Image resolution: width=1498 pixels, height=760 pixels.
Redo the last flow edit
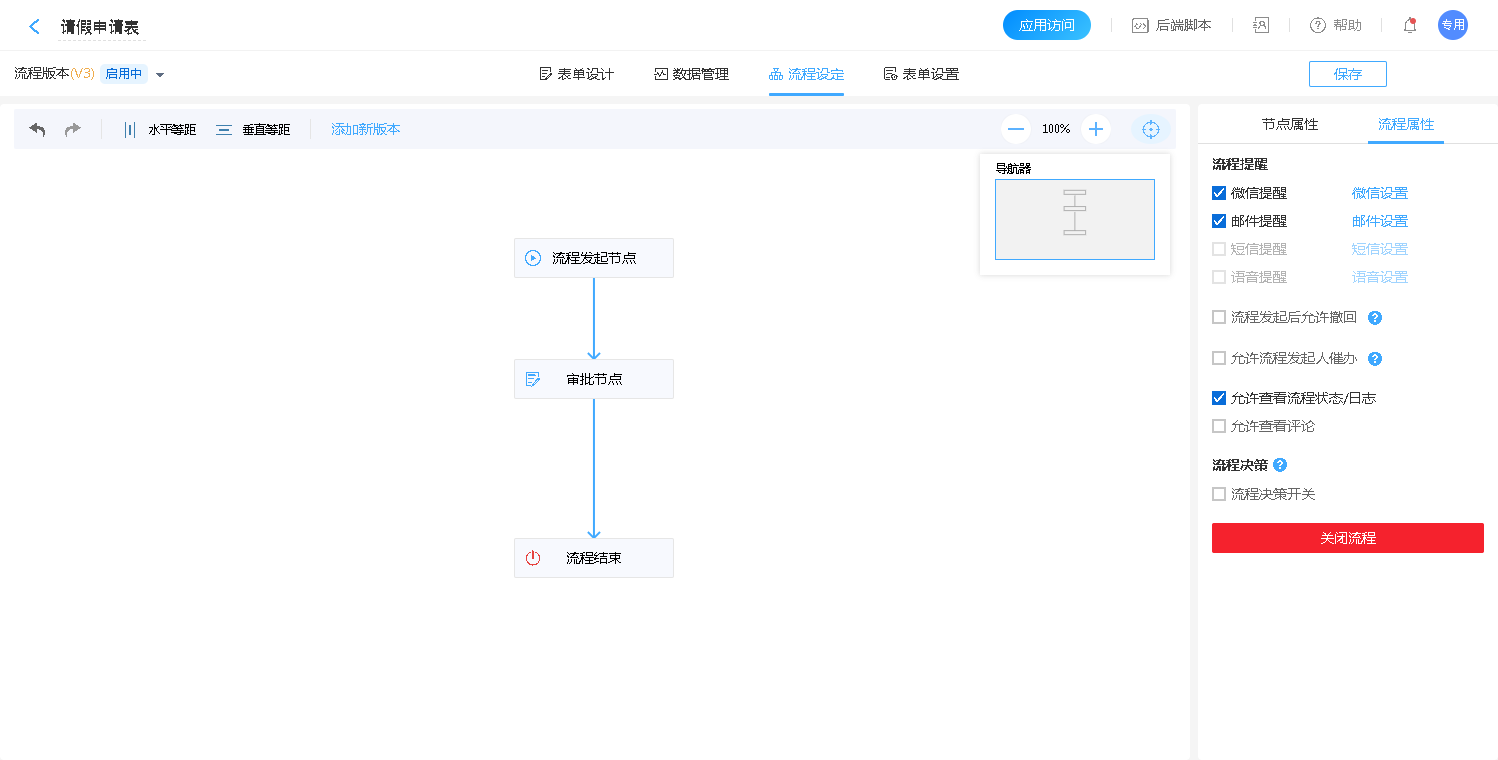pyautogui.click(x=73, y=130)
